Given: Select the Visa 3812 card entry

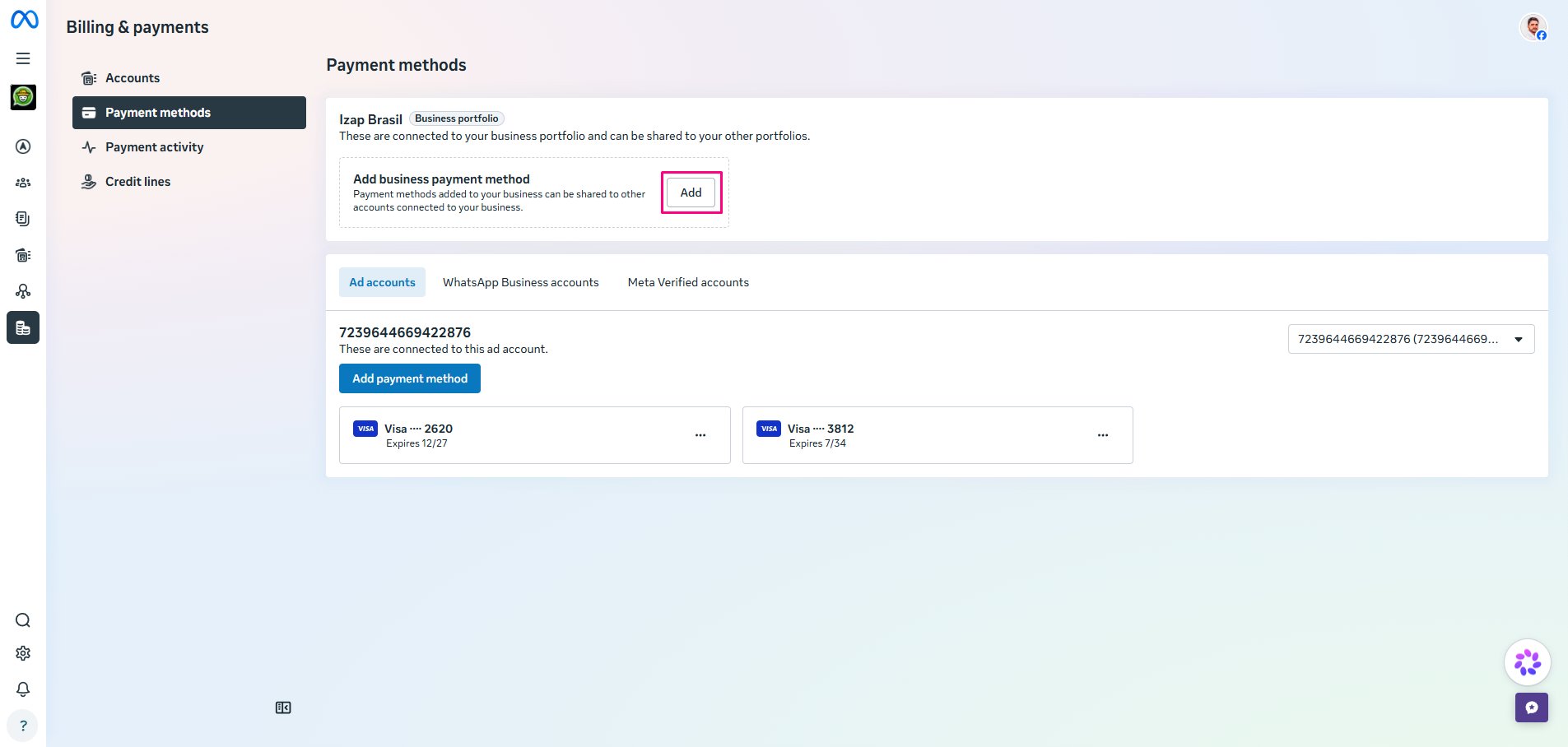Looking at the screenshot, I should click(938, 435).
